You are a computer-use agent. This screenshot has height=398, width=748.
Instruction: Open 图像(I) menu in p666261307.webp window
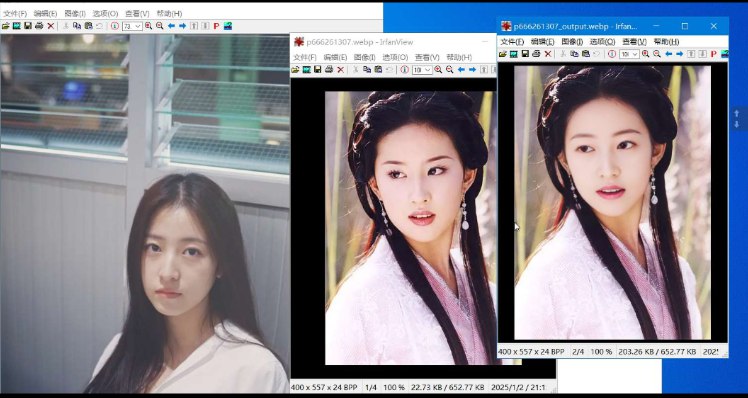coord(364,57)
